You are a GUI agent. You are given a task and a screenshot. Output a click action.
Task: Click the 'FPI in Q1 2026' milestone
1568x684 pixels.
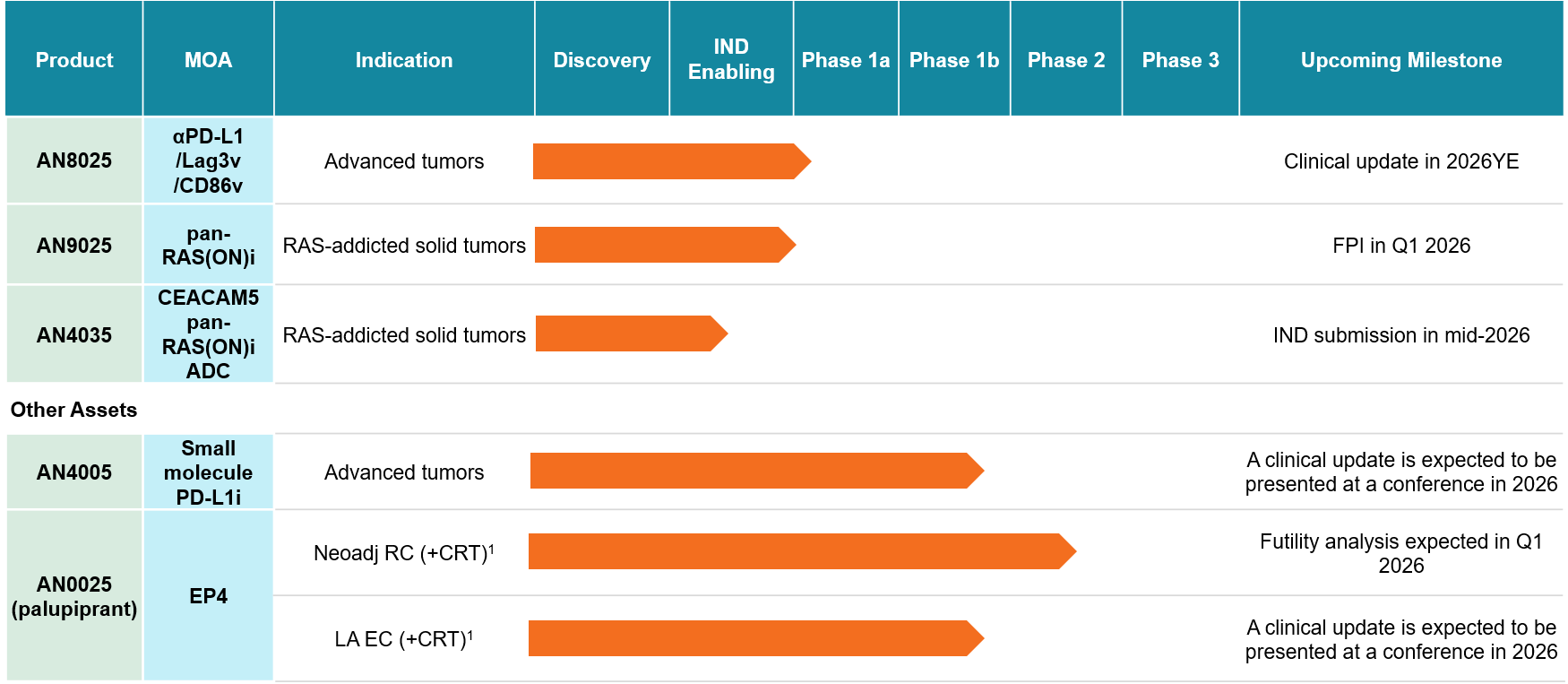point(1400,246)
